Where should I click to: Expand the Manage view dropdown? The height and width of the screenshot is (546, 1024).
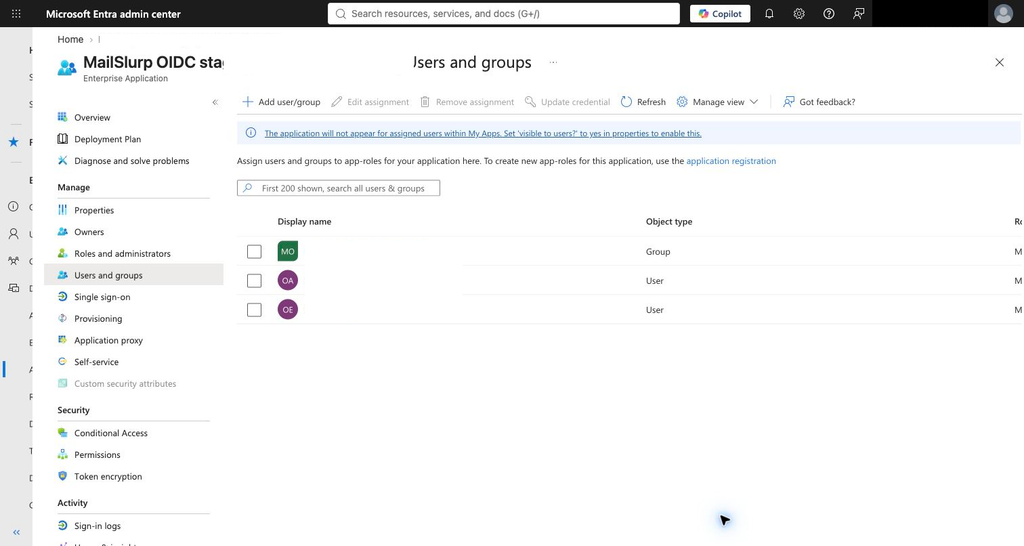tap(717, 102)
